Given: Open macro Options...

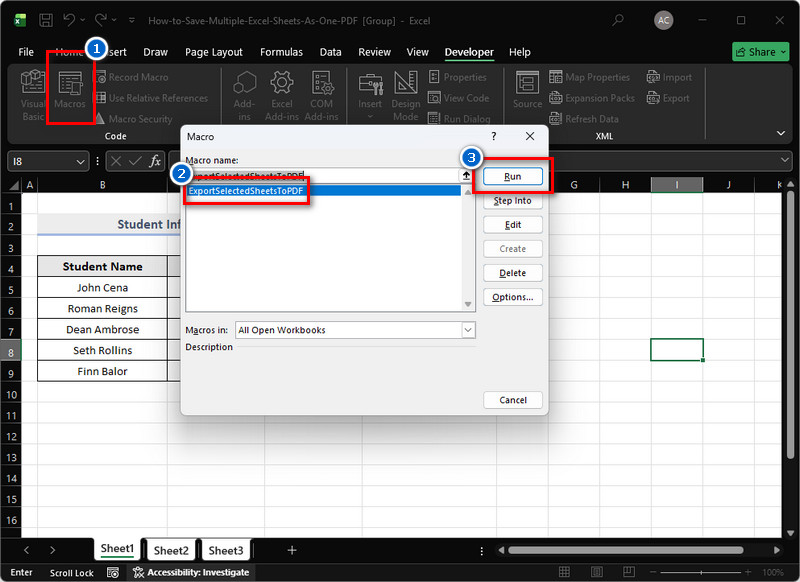Looking at the screenshot, I should [x=513, y=297].
